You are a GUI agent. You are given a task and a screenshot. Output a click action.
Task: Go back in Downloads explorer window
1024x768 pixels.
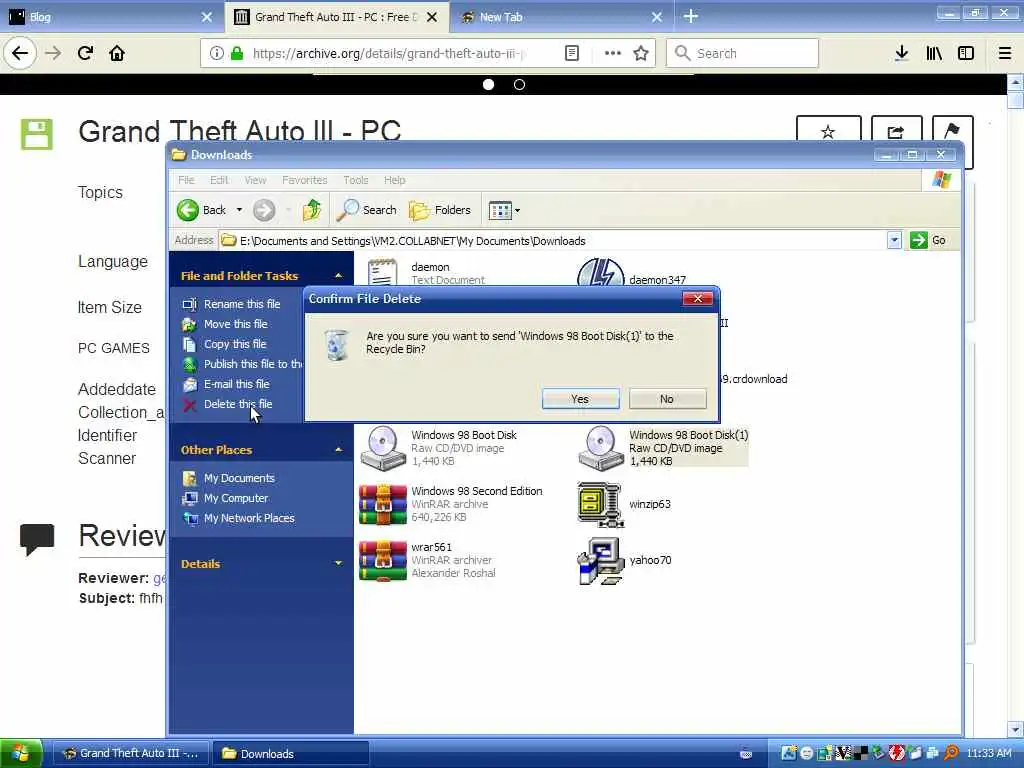[202, 210]
